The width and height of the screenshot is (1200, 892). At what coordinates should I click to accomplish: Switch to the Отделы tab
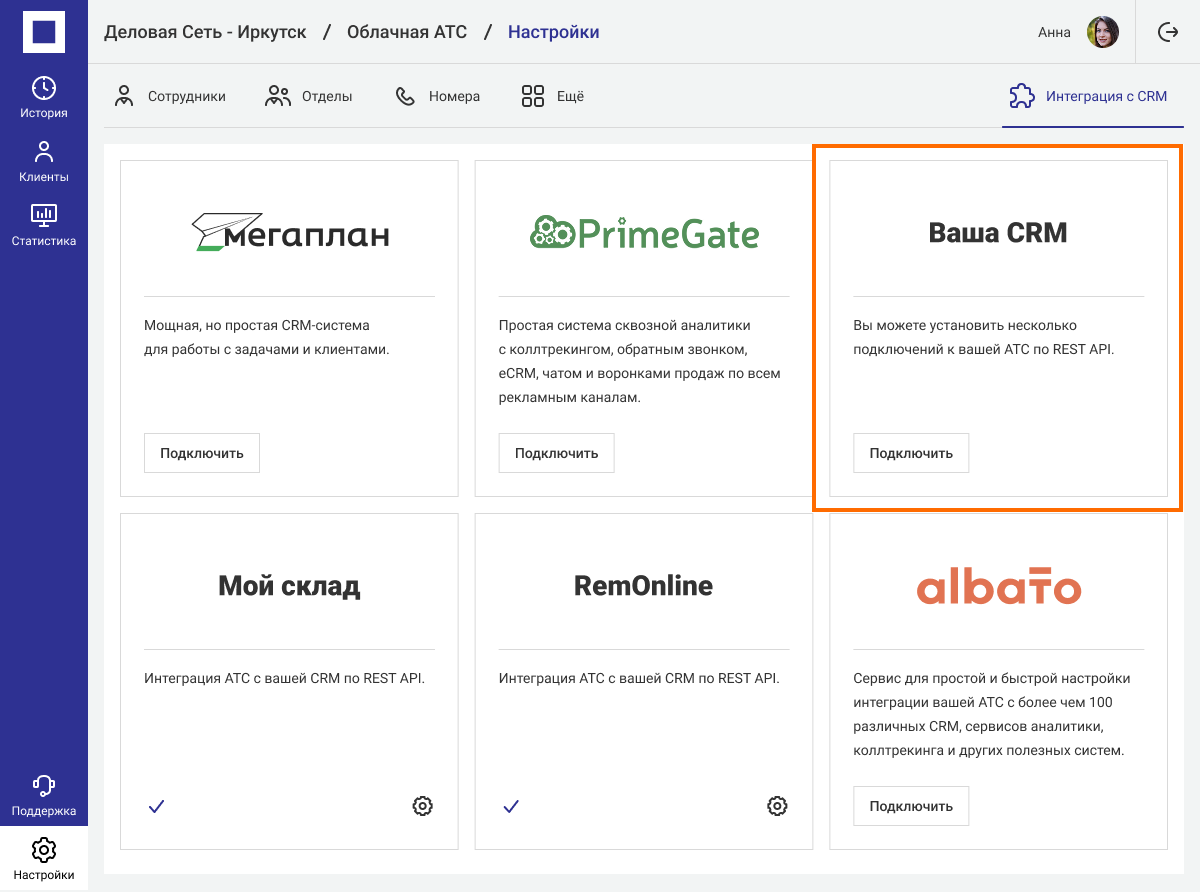pyautogui.click(x=309, y=97)
